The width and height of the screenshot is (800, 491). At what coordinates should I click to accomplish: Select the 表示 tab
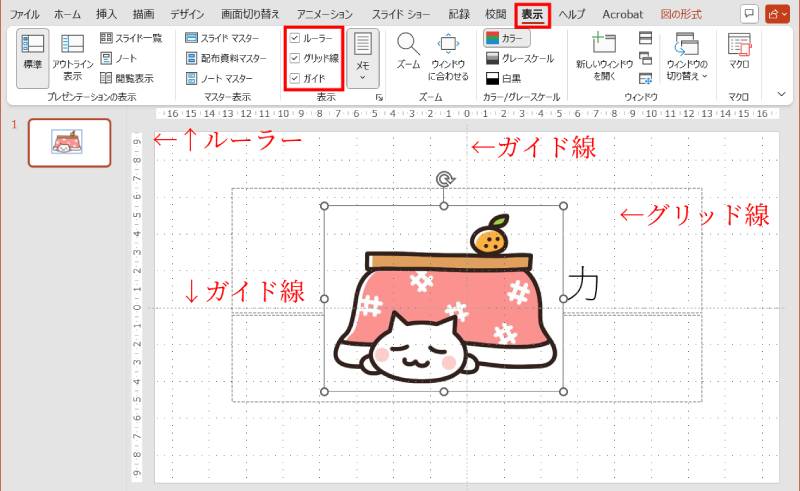pyautogui.click(x=532, y=15)
